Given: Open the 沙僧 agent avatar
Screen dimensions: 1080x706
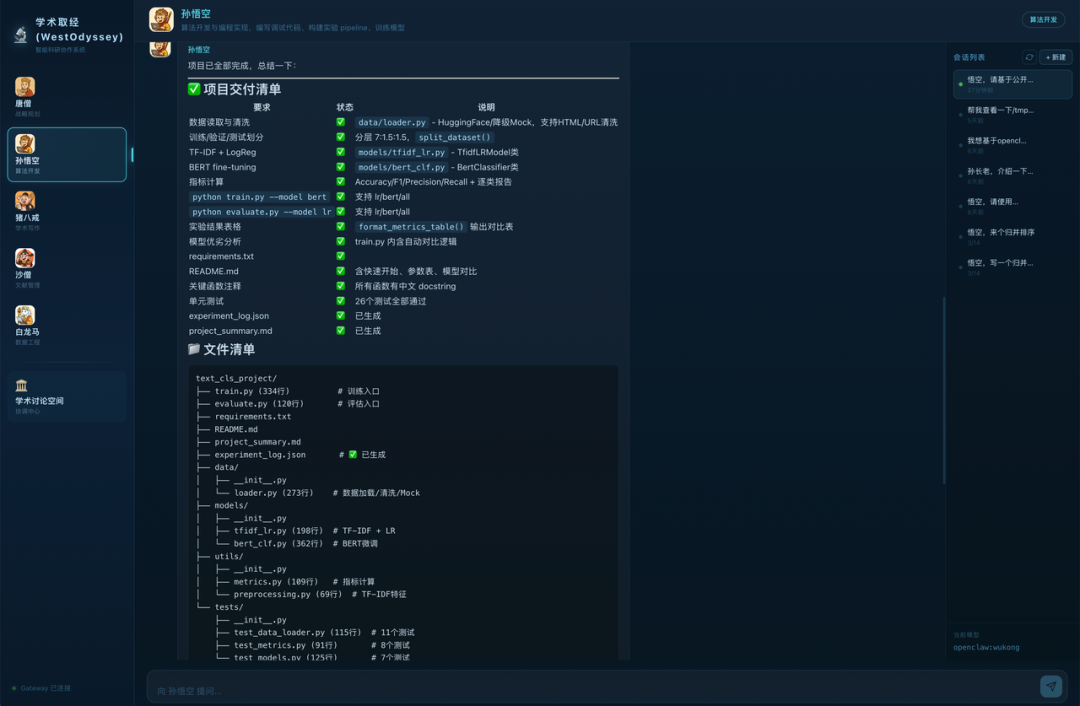Looking at the screenshot, I should point(25,259).
